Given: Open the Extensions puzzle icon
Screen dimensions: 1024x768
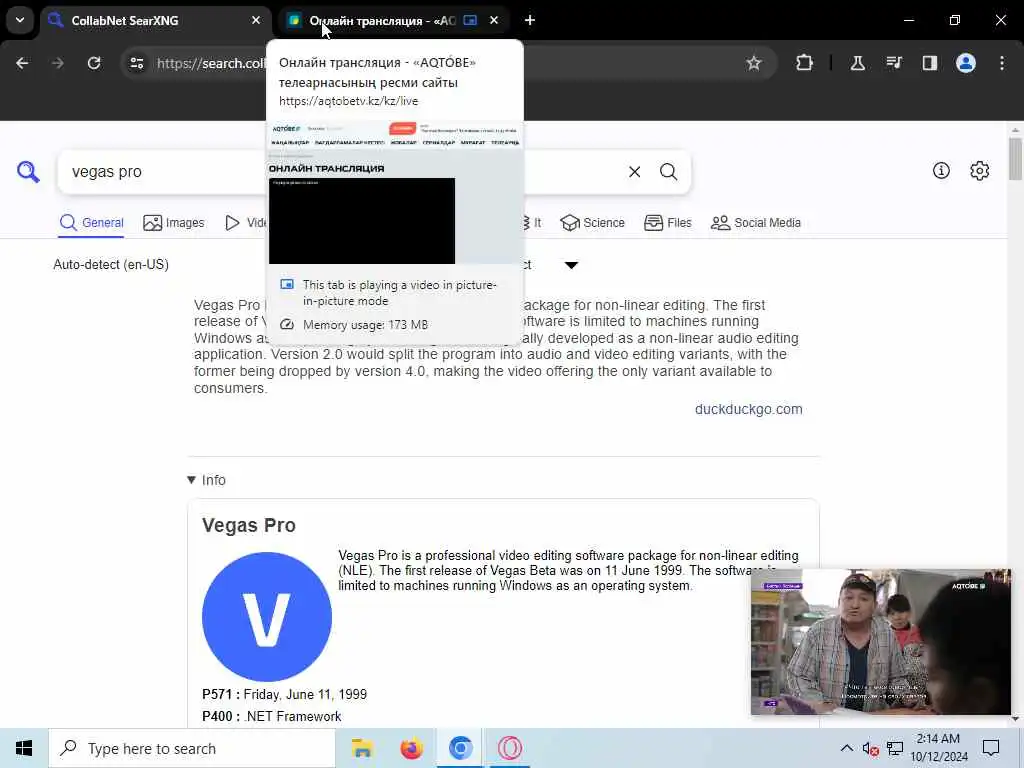Looking at the screenshot, I should coord(805,63).
